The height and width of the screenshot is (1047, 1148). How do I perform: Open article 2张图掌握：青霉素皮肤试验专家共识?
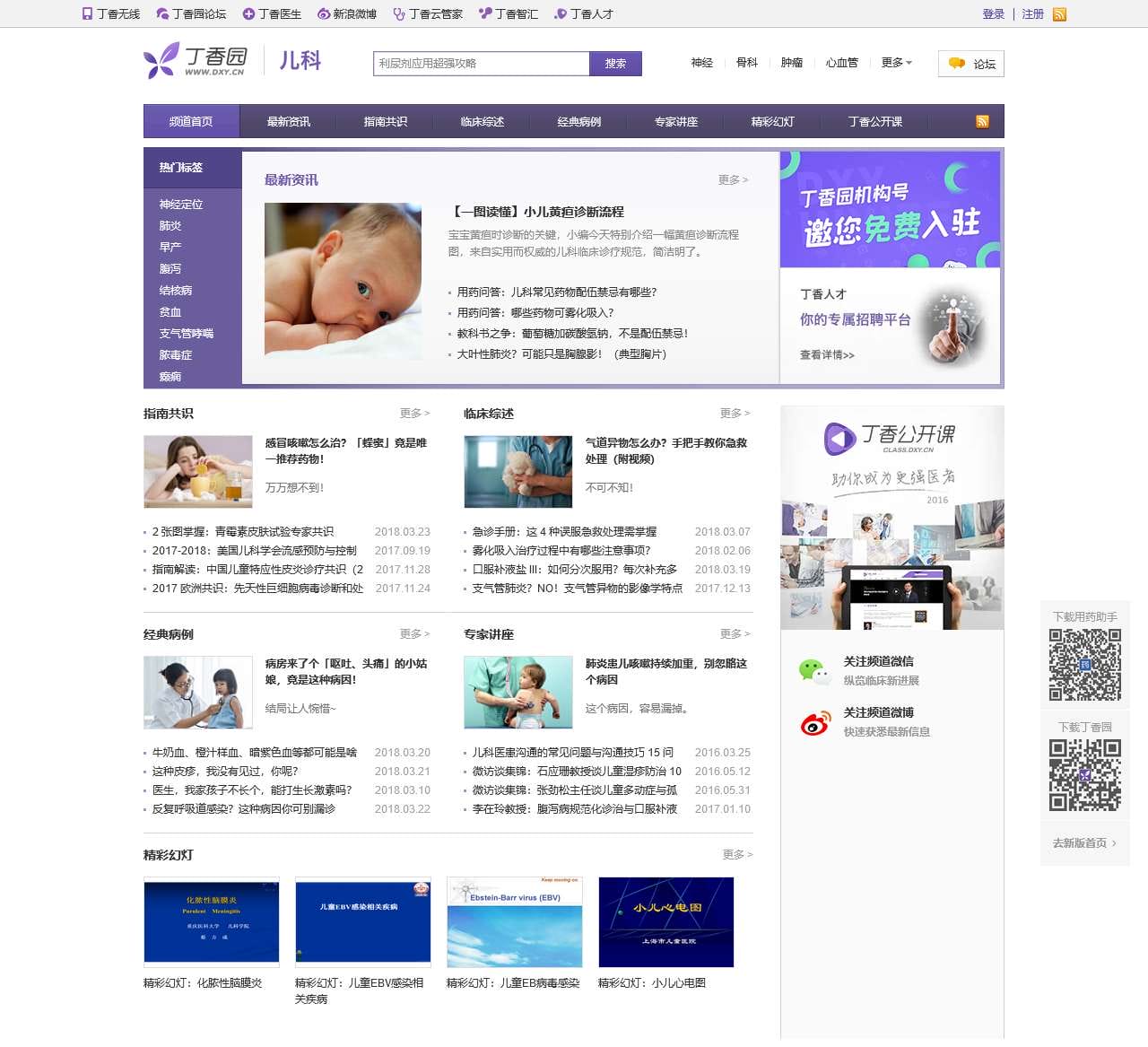click(x=243, y=531)
